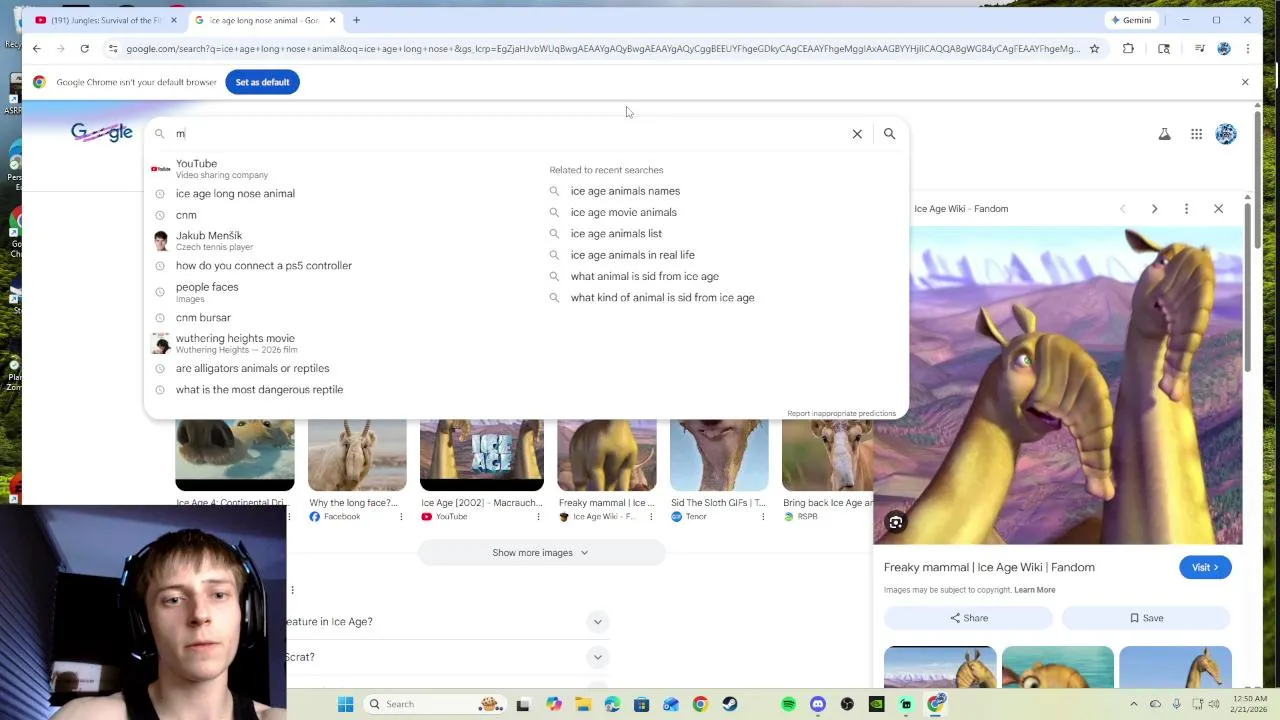Open a new Chrome tab

coord(356,20)
